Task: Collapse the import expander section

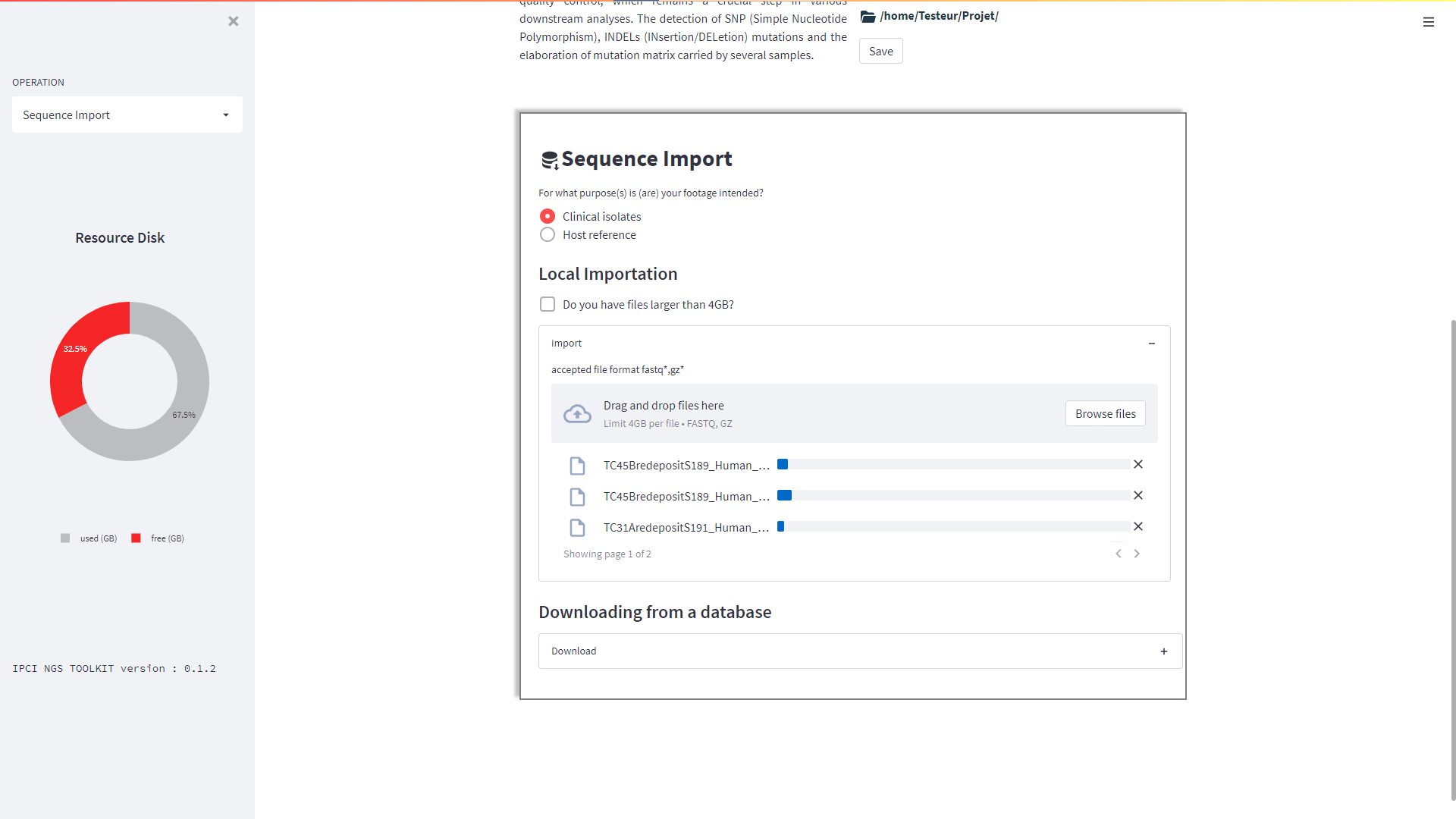Action: point(854,344)
